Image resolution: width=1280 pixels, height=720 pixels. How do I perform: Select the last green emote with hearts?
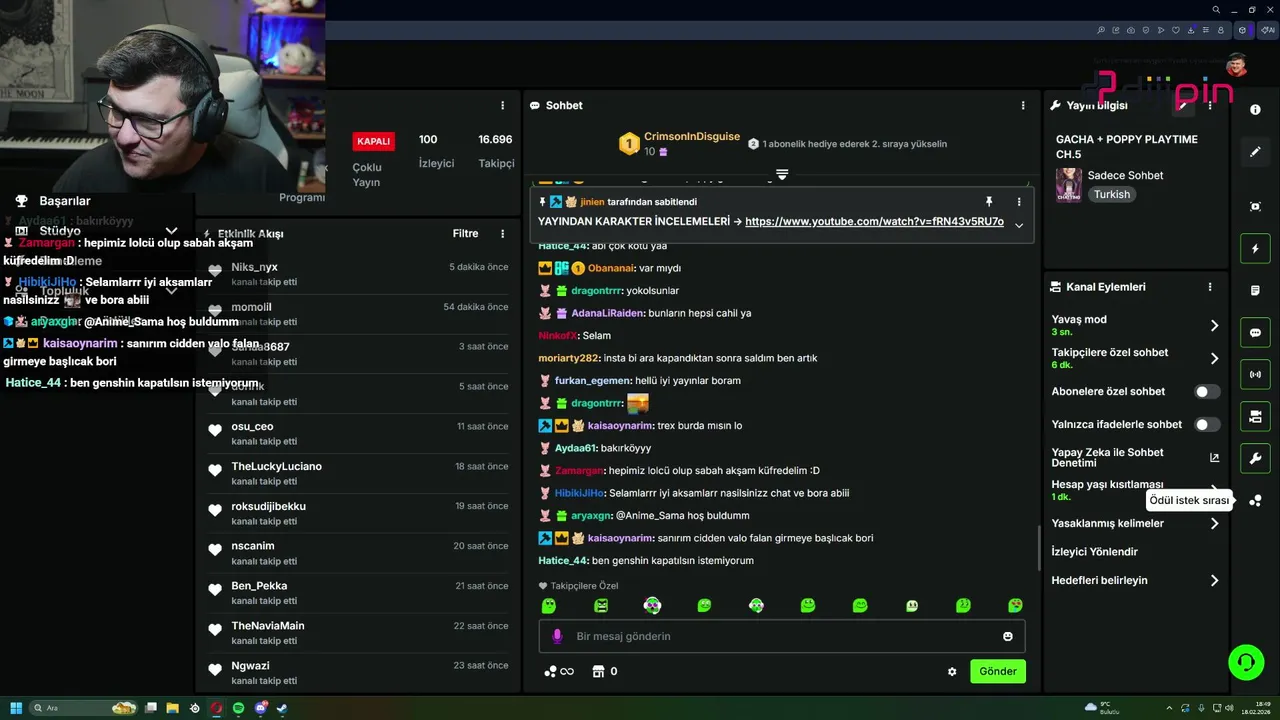pos(1015,606)
